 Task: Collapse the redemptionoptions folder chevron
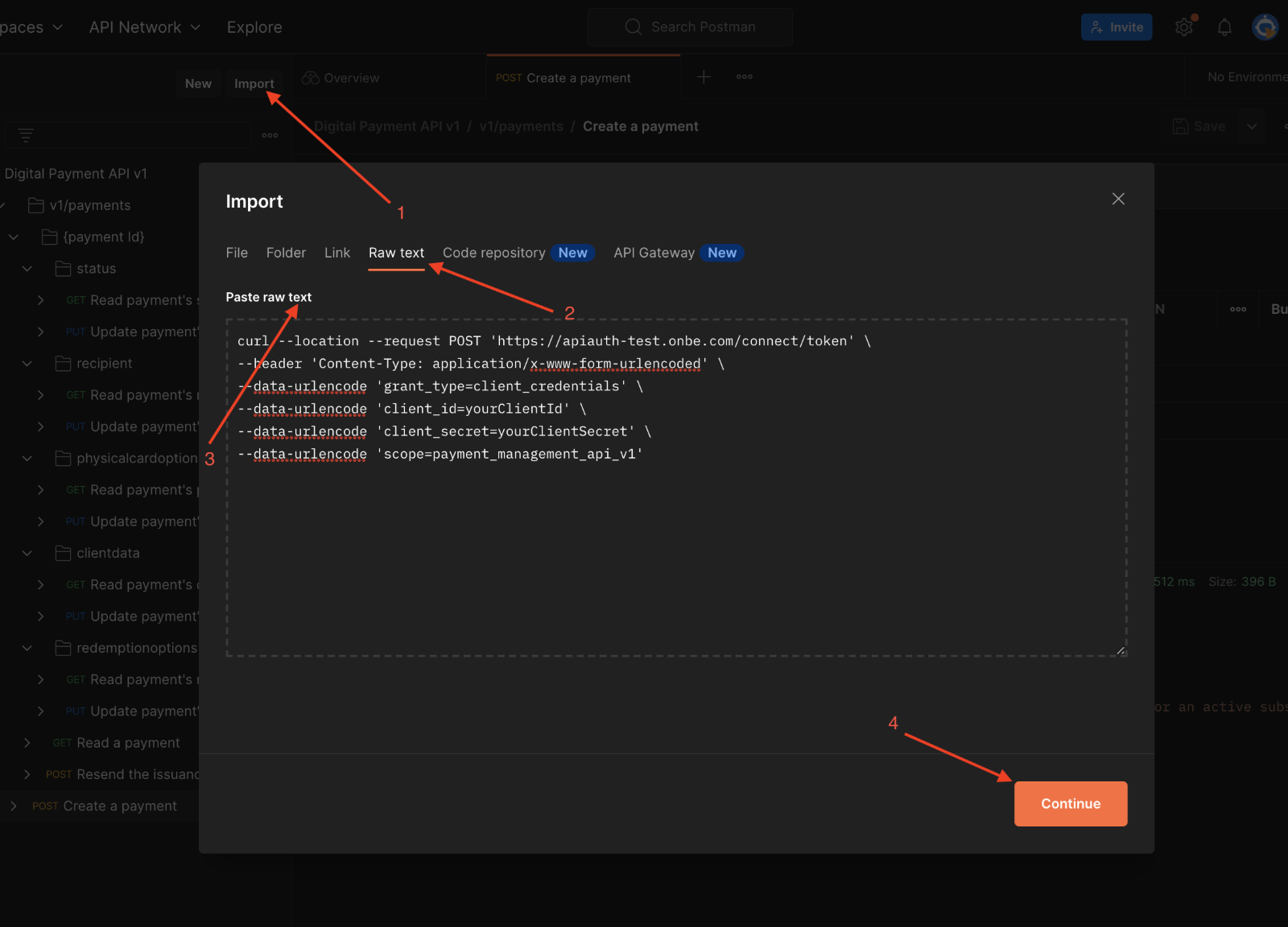tap(27, 648)
